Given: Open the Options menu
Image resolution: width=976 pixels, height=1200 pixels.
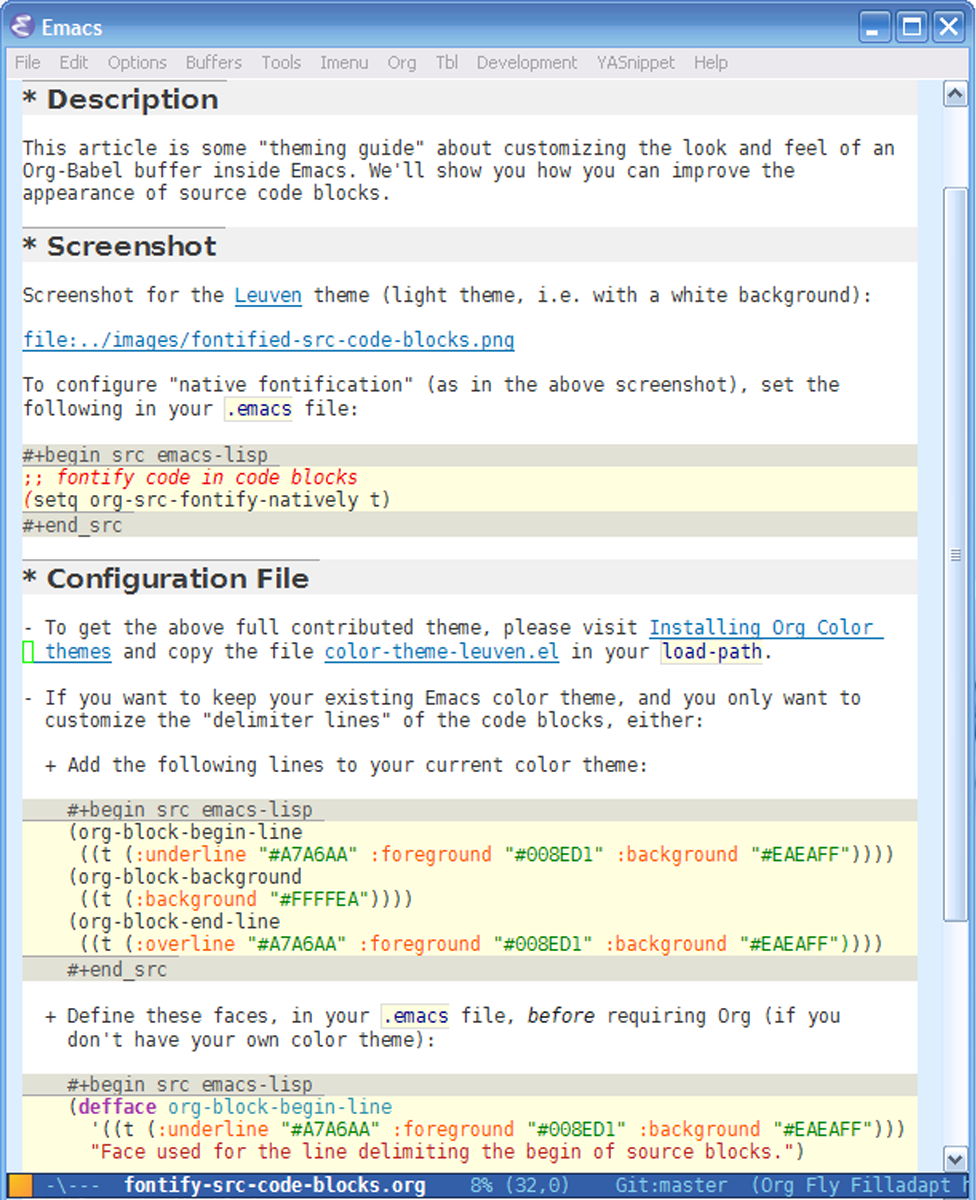Looking at the screenshot, I should (x=137, y=62).
